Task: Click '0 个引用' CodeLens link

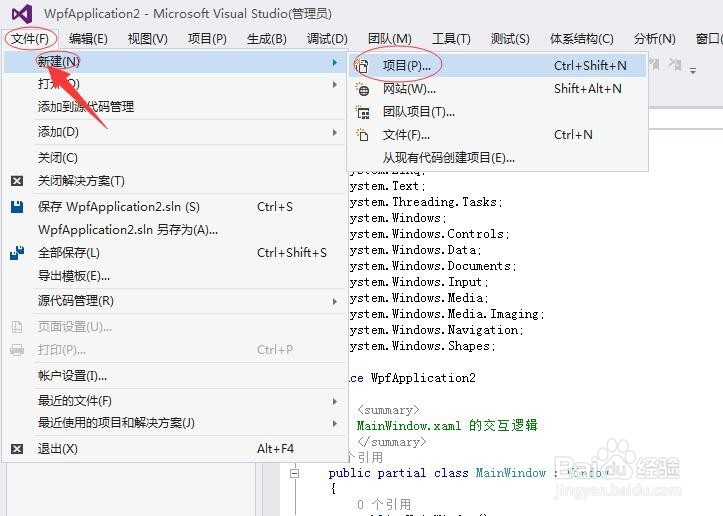Action: coord(384,504)
